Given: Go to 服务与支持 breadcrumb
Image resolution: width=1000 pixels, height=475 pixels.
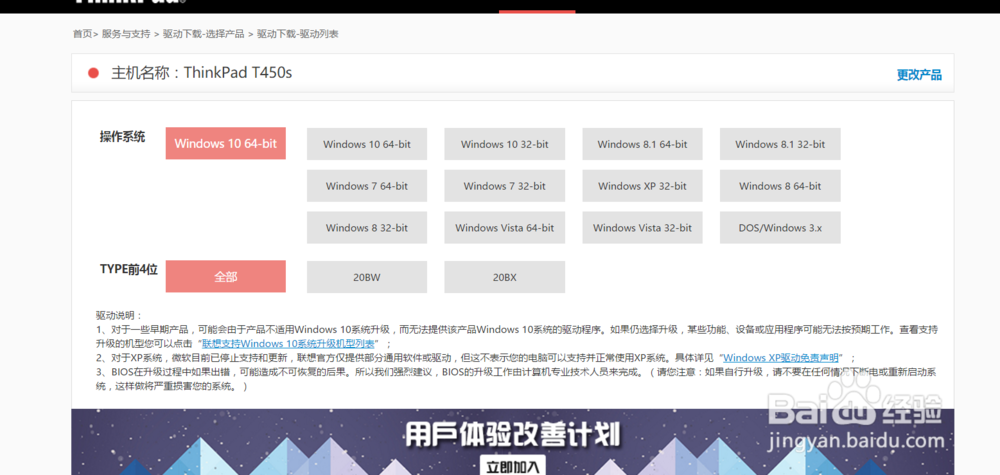Looking at the screenshot, I should 126,34.
